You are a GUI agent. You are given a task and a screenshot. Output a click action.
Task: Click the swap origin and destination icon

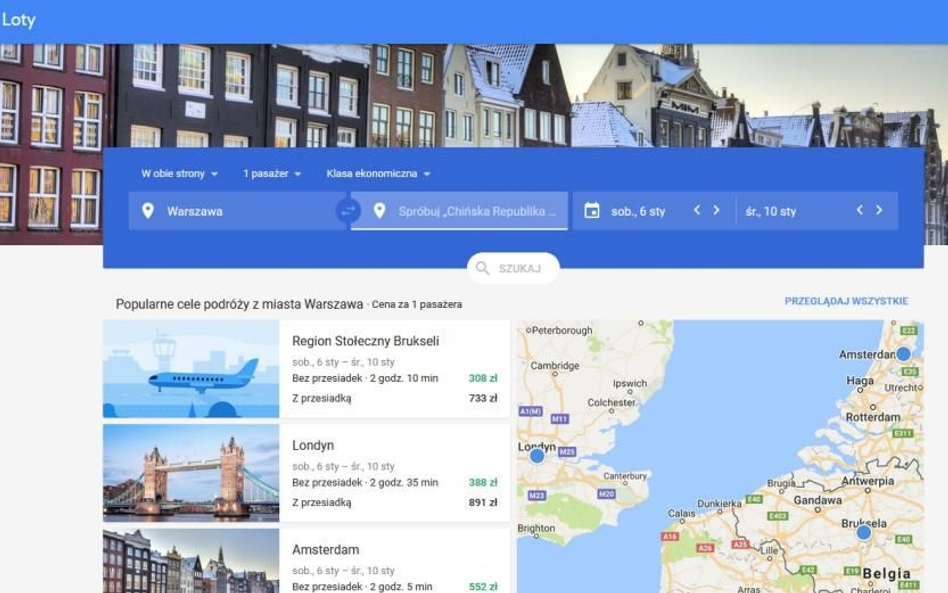348,211
